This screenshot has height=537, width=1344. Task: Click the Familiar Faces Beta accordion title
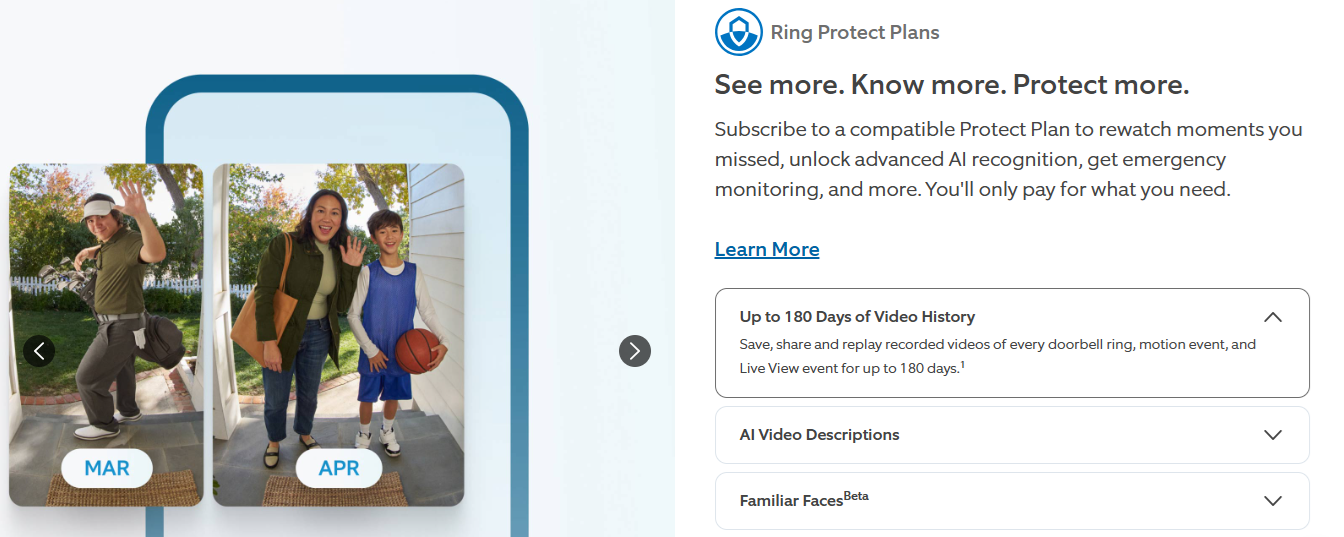point(791,501)
